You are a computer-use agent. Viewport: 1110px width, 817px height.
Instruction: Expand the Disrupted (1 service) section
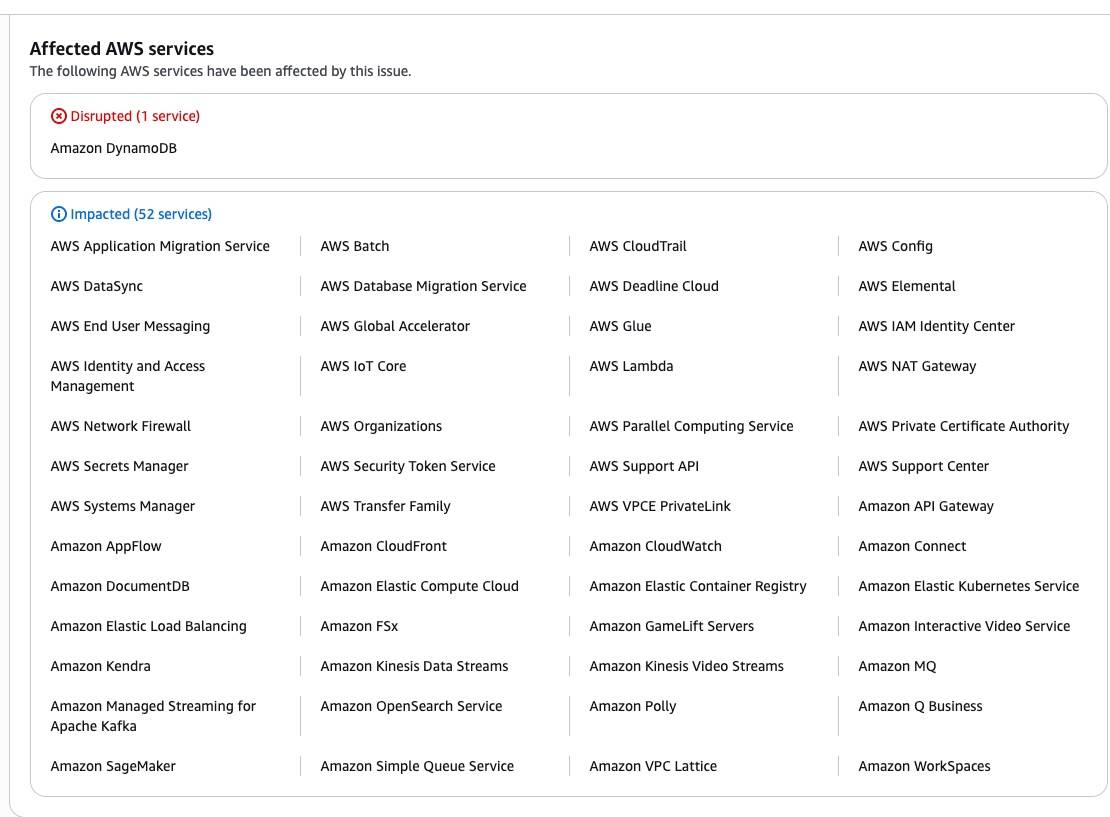coord(134,117)
